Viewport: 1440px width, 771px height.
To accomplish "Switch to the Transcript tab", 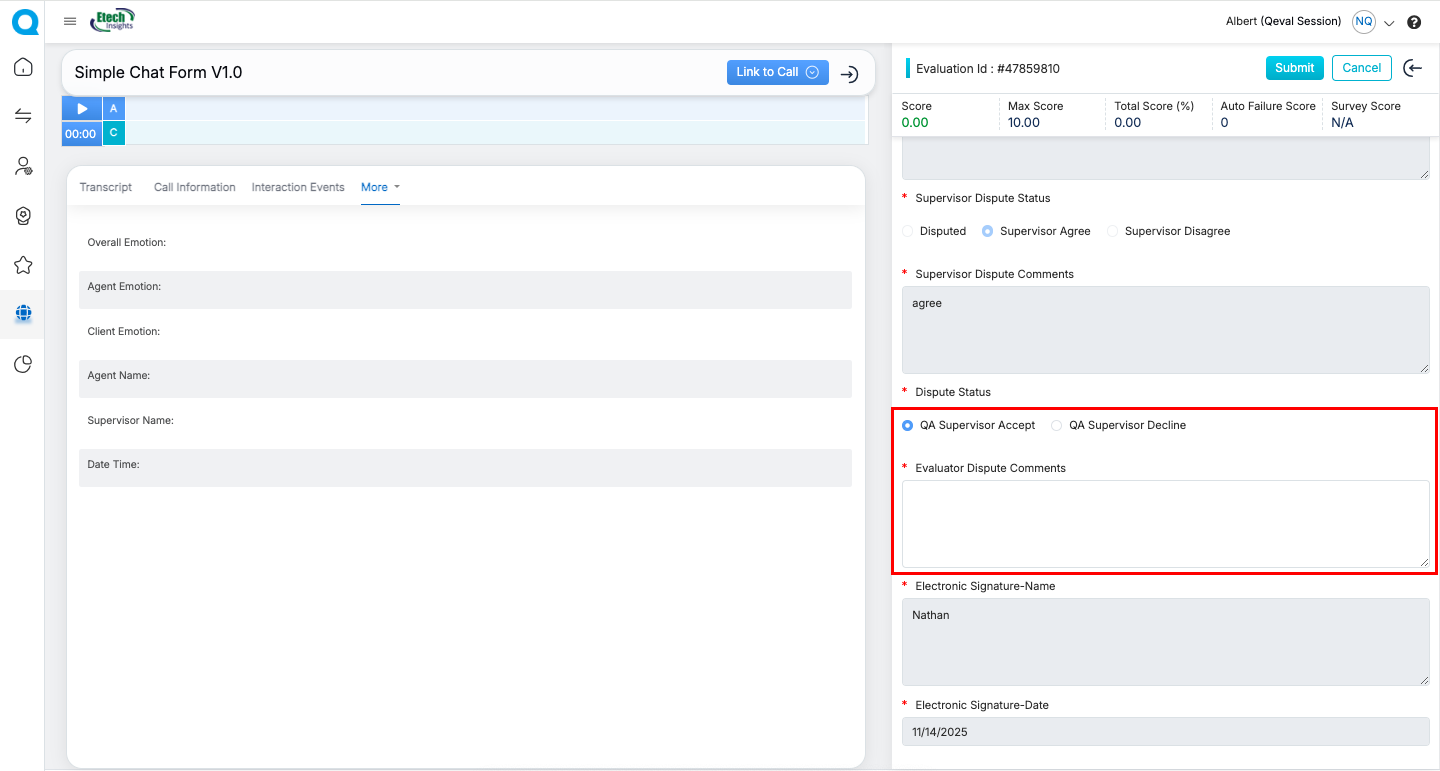I will pyautogui.click(x=106, y=187).
